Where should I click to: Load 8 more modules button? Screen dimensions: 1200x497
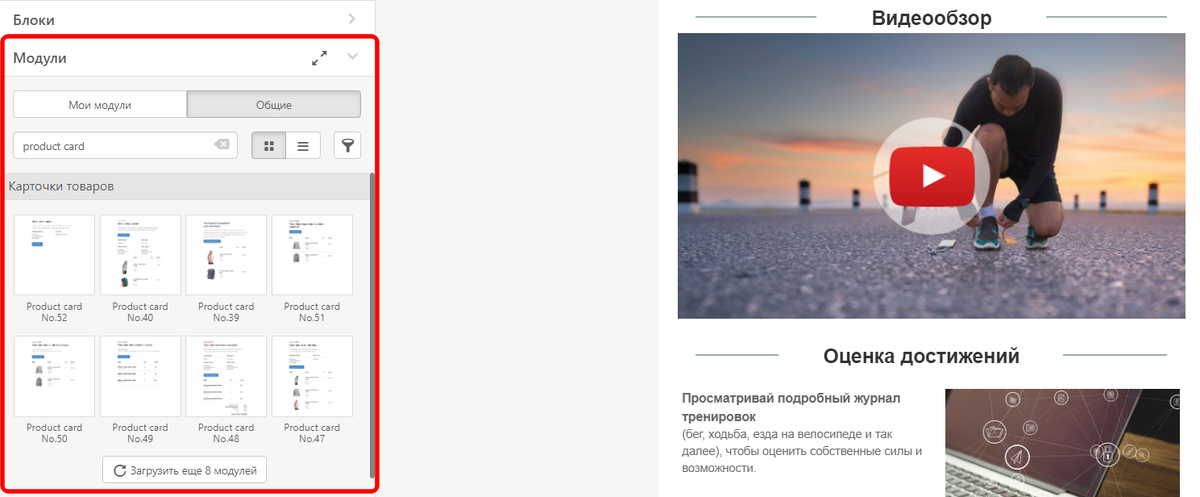pyautogui.click(x=185, y=470)
